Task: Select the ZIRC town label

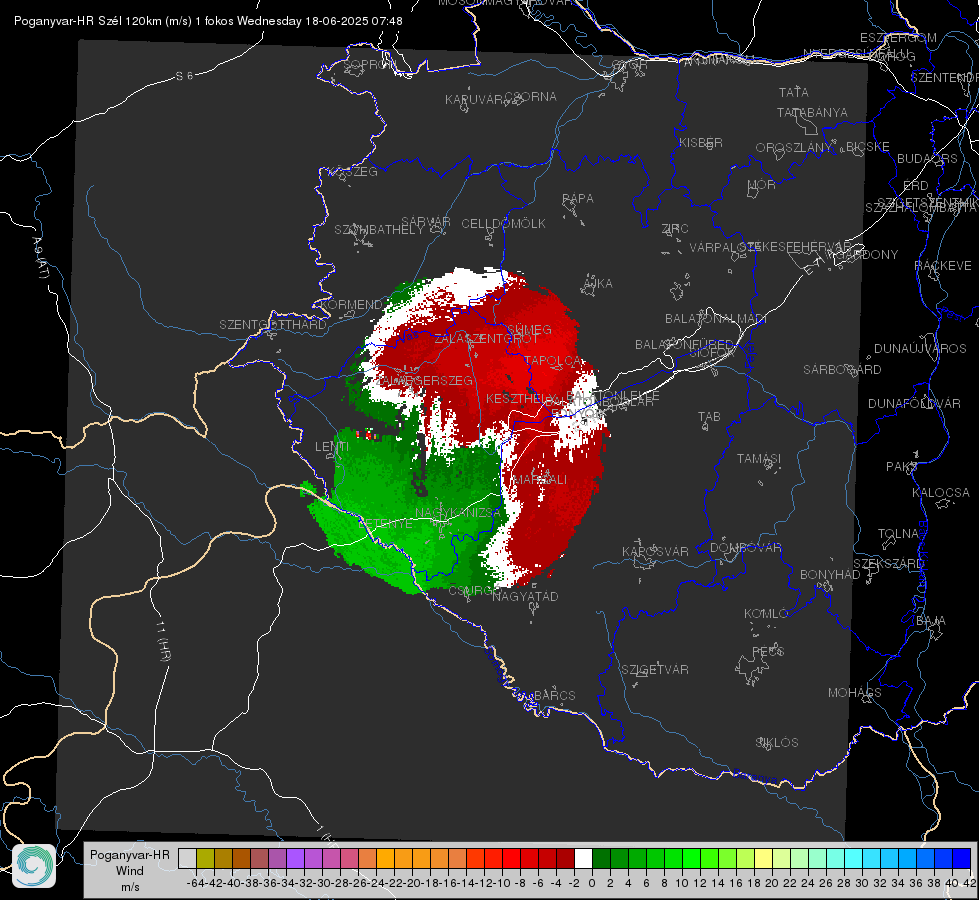Action: tap(675, 229)
